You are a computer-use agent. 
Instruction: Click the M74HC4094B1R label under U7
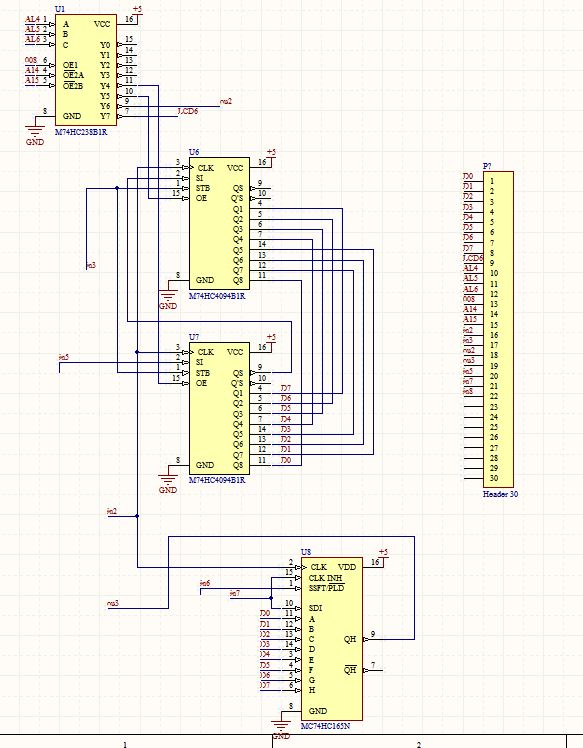click(217, 480)
